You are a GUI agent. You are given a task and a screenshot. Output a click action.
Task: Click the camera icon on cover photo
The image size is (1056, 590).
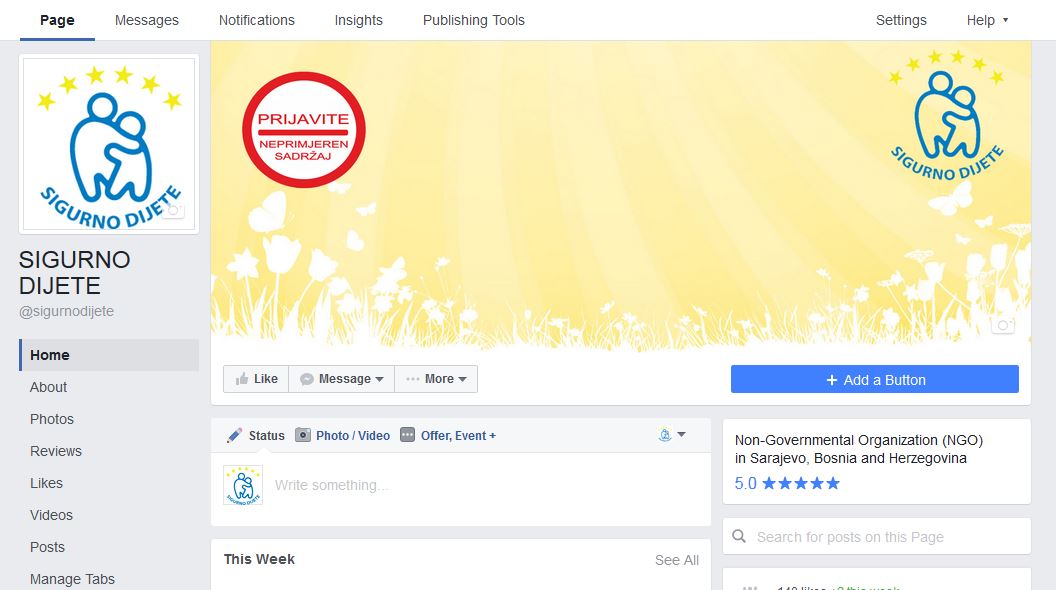click(x=1002, y=325)
